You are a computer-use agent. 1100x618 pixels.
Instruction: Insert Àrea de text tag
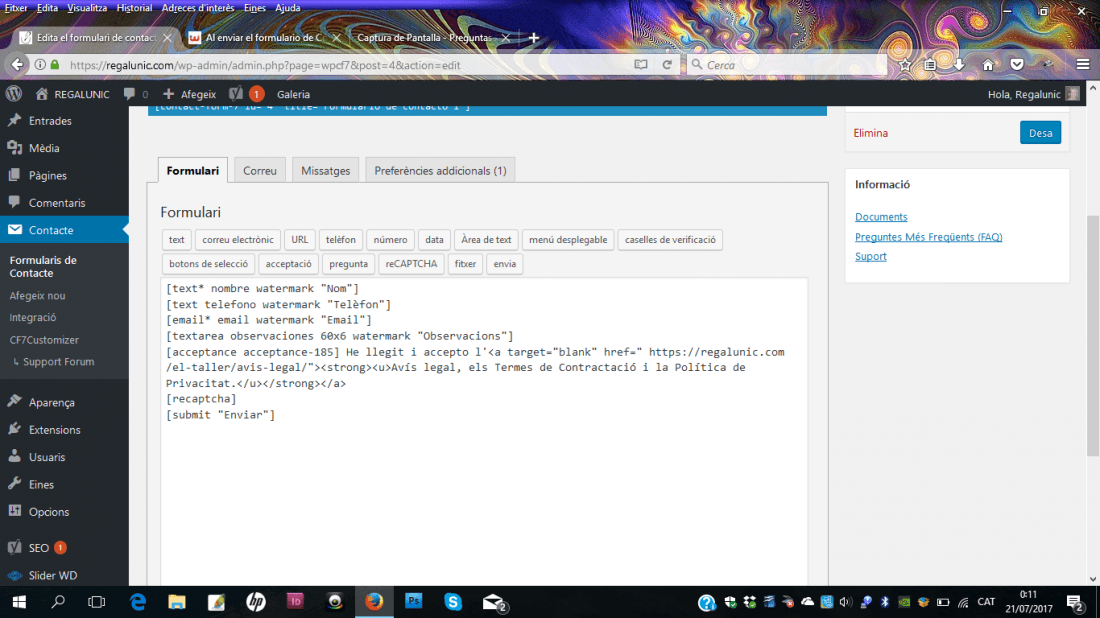[x=486, y=240]
